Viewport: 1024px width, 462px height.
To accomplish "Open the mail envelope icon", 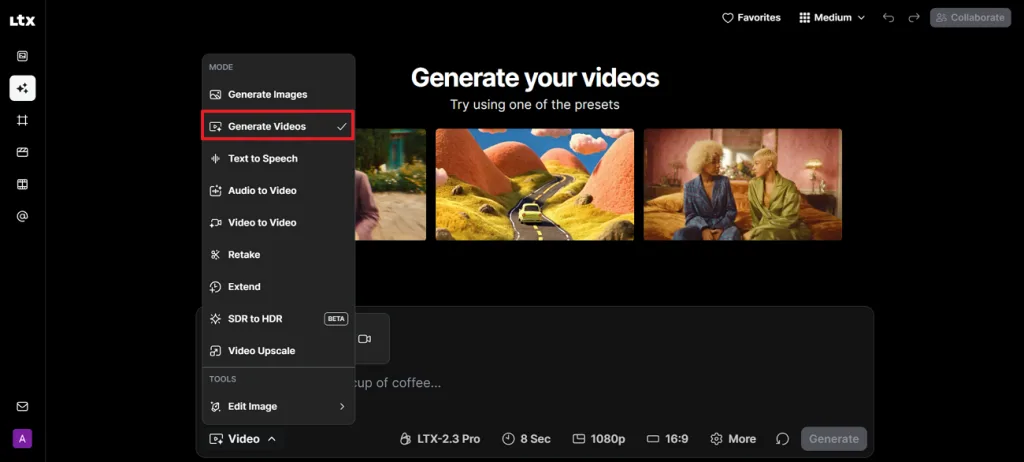I will coord(22,406).
